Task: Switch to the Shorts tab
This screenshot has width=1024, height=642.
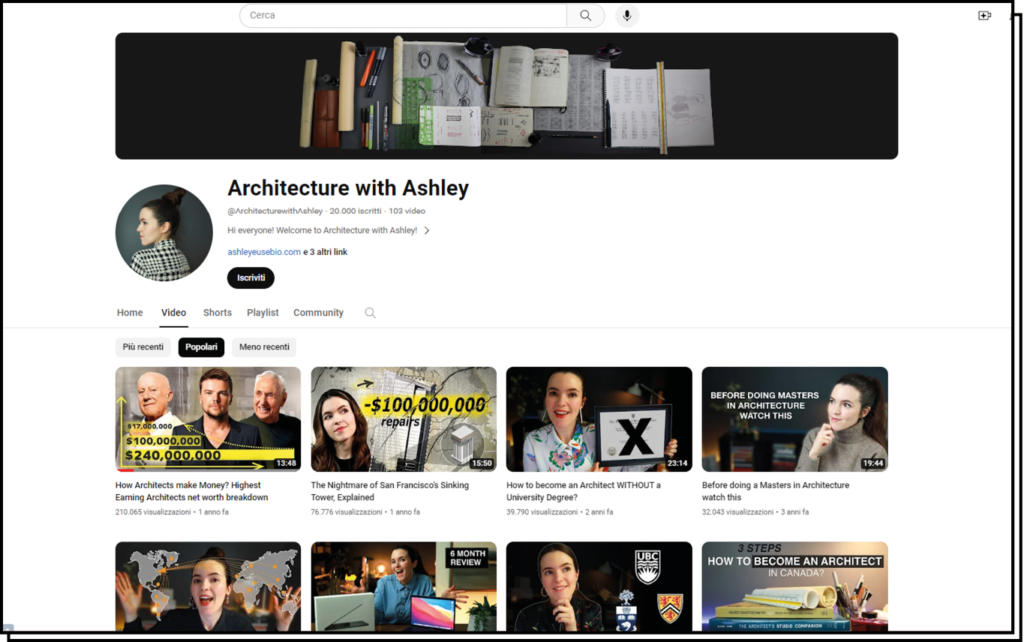Action: coord(217,313)
